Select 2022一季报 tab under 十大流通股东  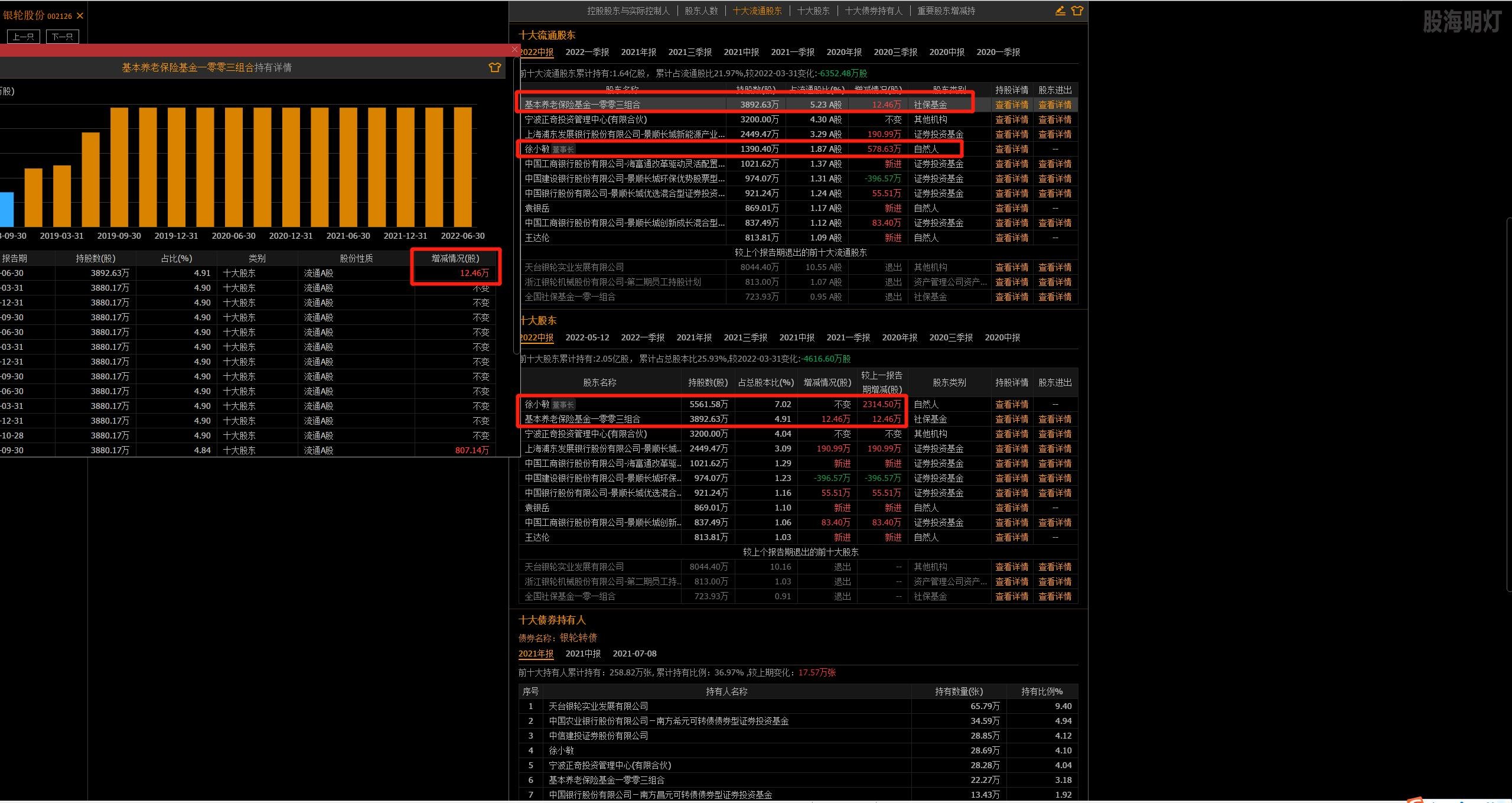tap(587, 52)
